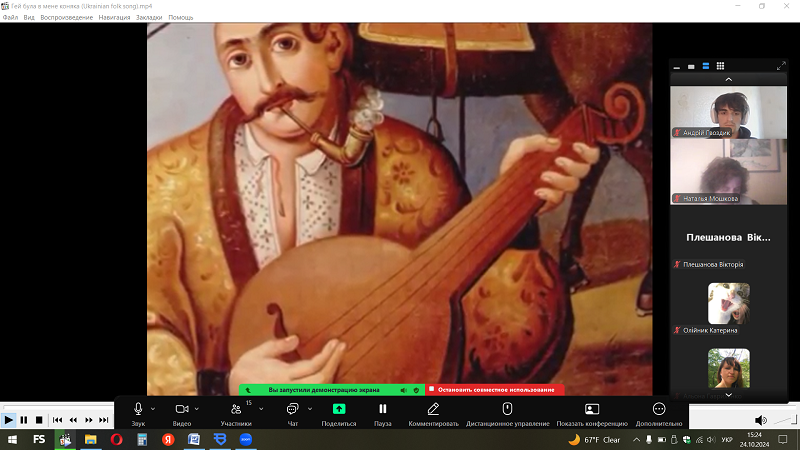Expand video options arrow beside Видео

coord(197,409)
